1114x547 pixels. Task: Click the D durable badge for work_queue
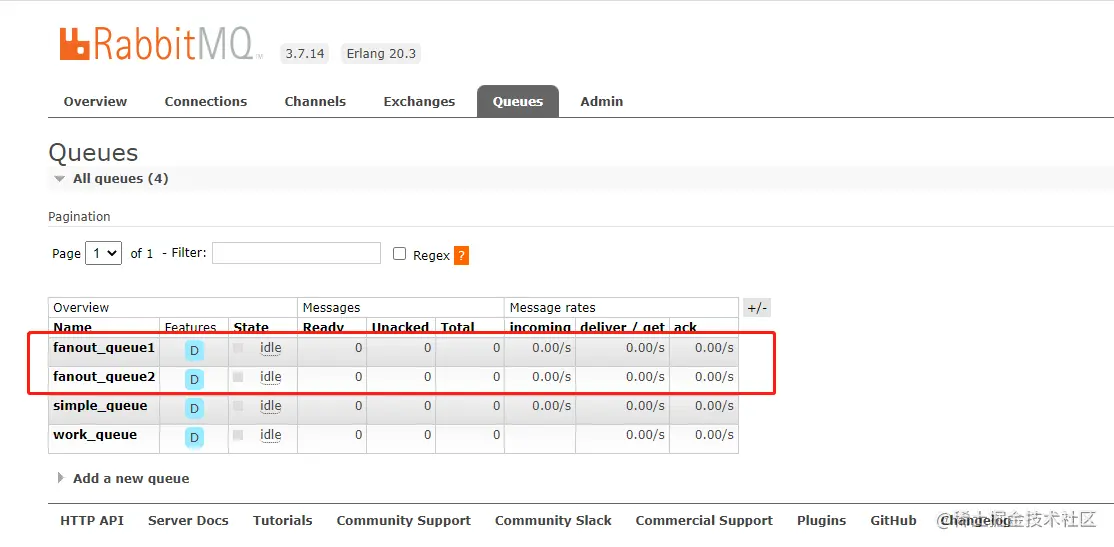point(194,438)
